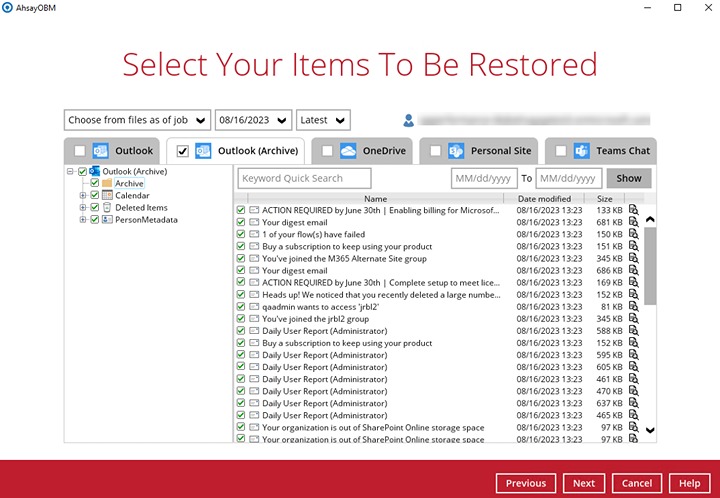Uncheck the Outlook (Archive) tab checkbox

pyautogui.click(x=182, y=151)
